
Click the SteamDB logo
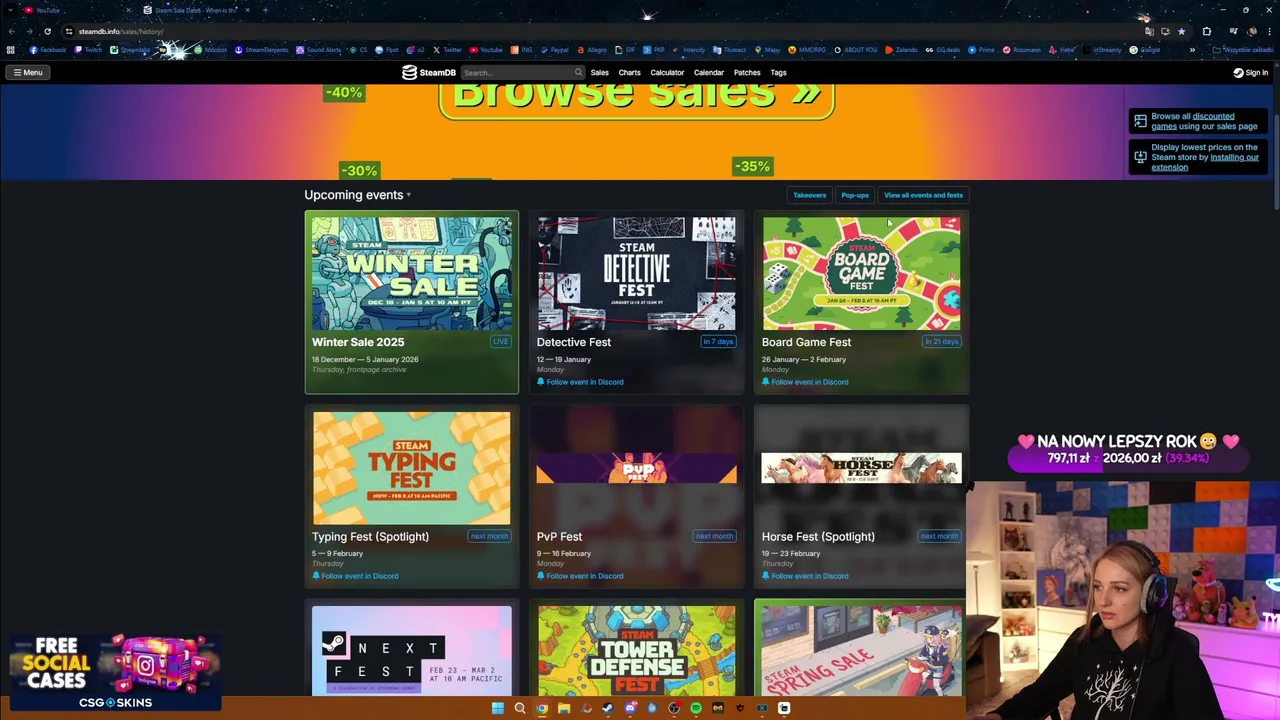429,72
